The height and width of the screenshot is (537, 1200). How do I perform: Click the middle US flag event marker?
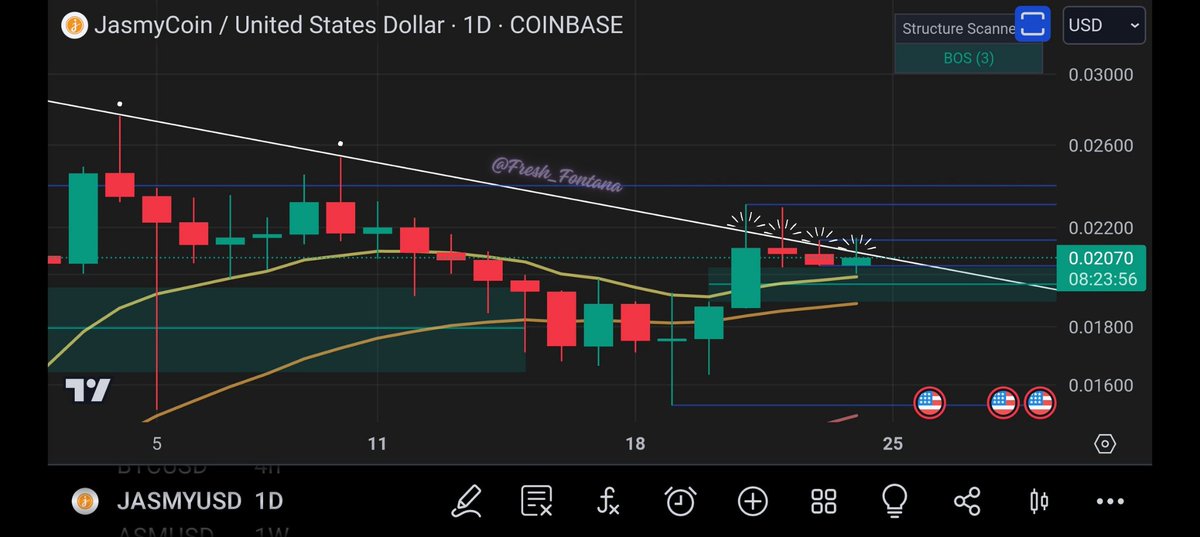point(1003,403)
